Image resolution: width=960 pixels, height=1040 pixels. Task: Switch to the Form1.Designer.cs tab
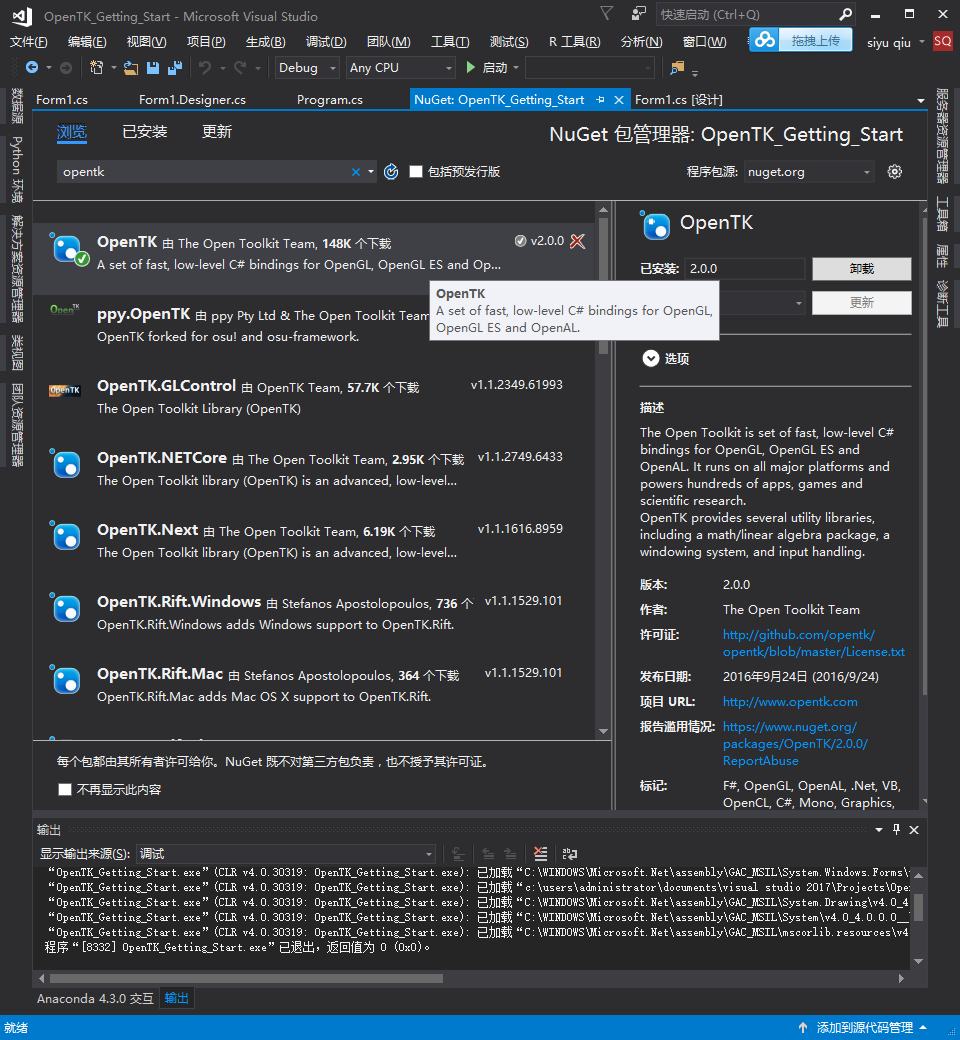click(192, 99)
